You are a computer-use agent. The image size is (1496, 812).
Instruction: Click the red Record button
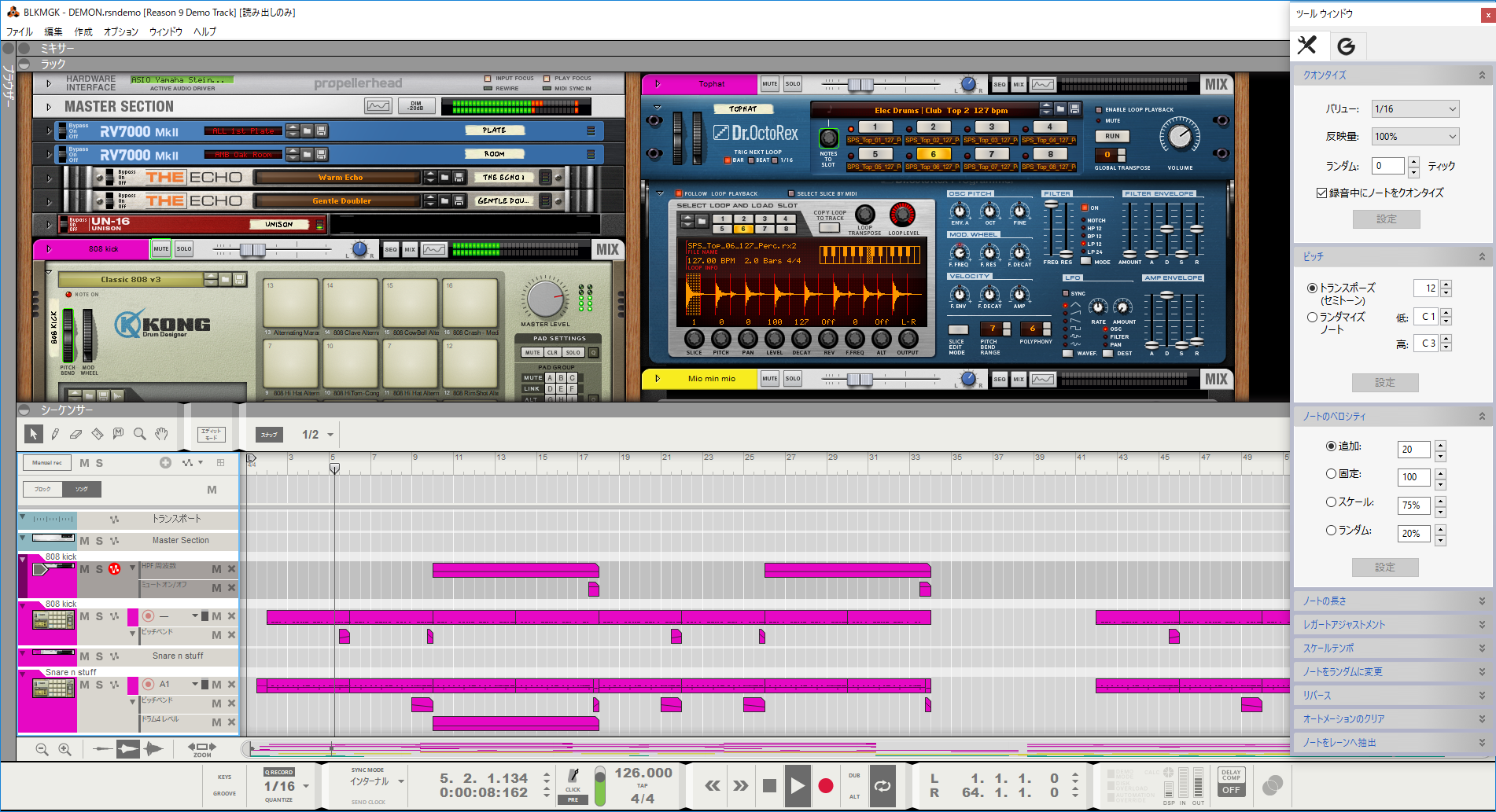(825, 785)
